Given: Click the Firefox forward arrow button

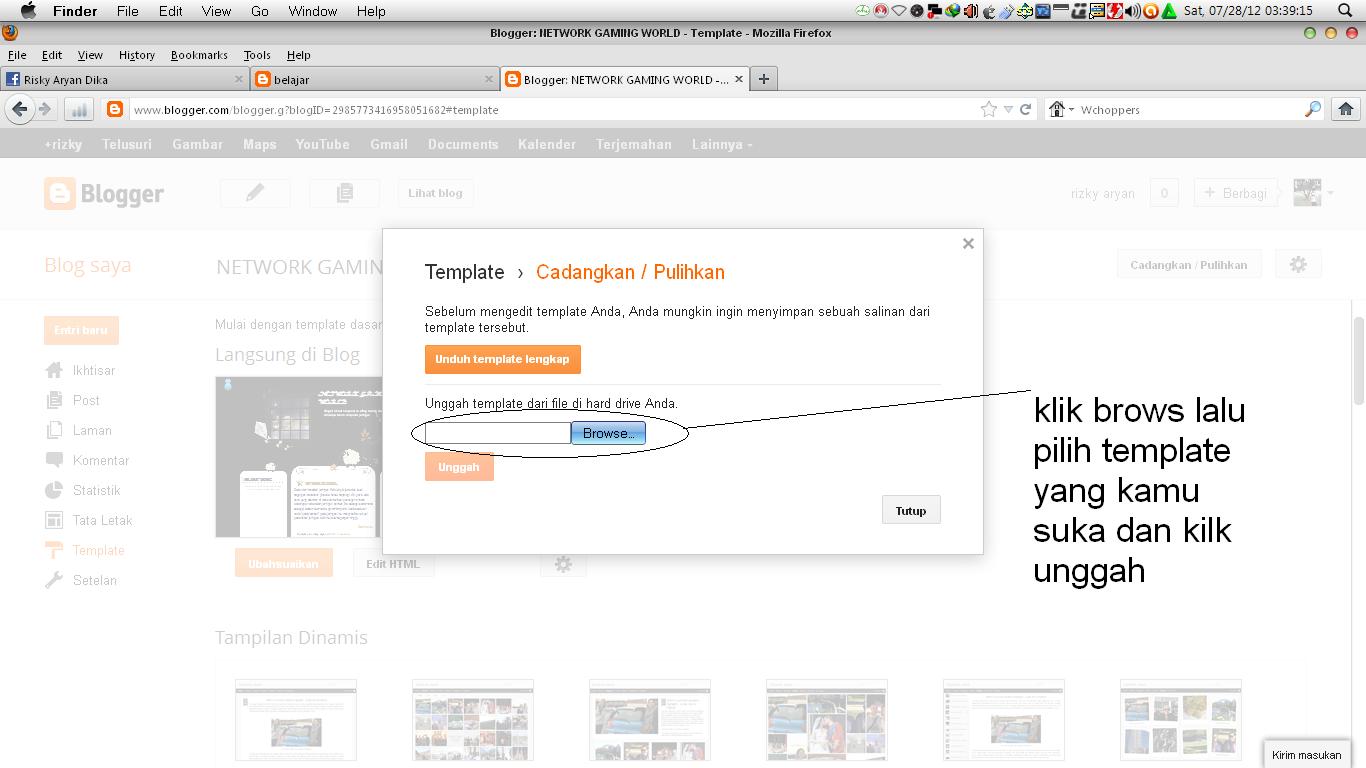Looking at the screenshot, I should [x=45, y=109].
